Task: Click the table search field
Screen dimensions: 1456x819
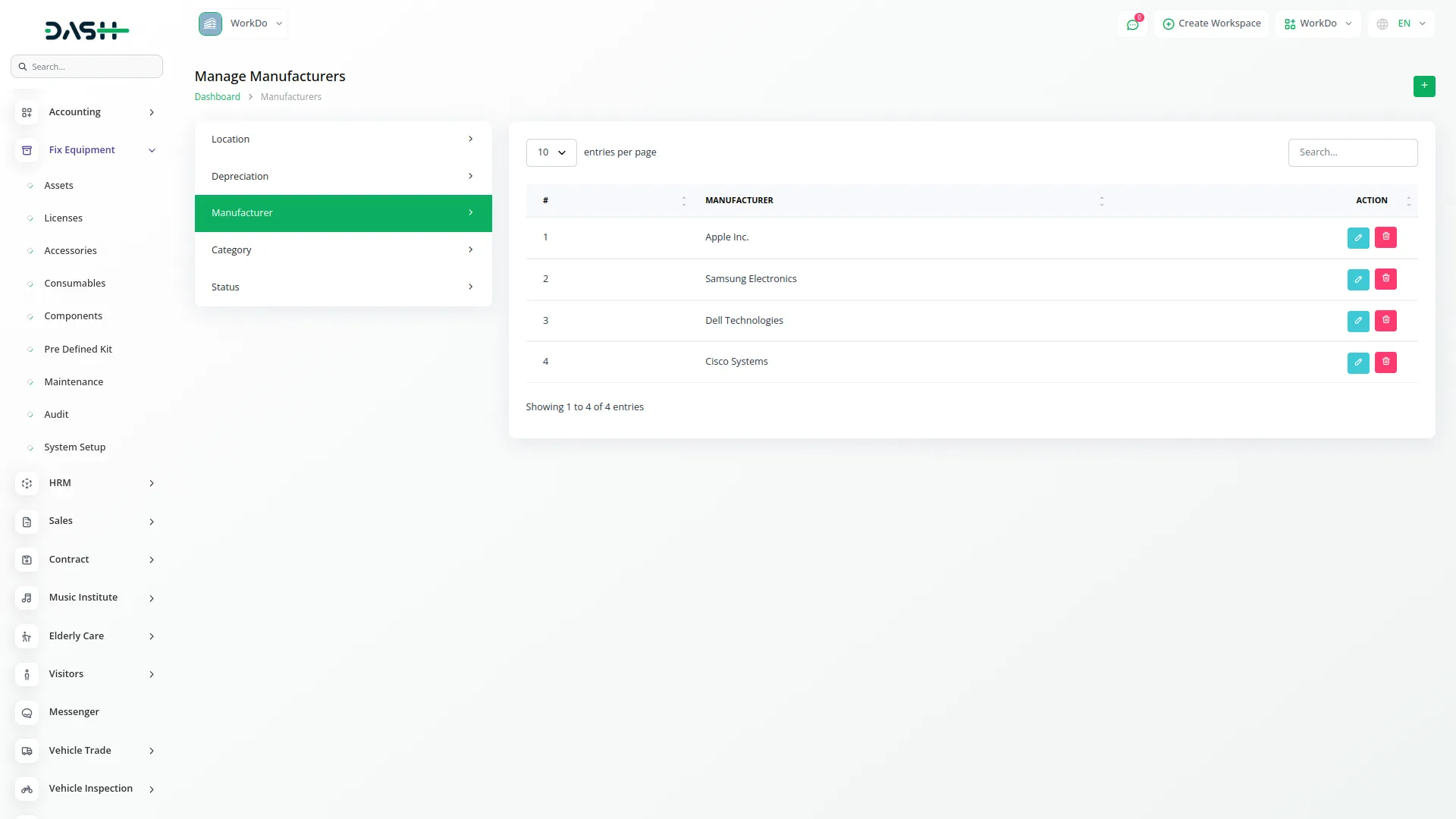Action: point(1352,152)
